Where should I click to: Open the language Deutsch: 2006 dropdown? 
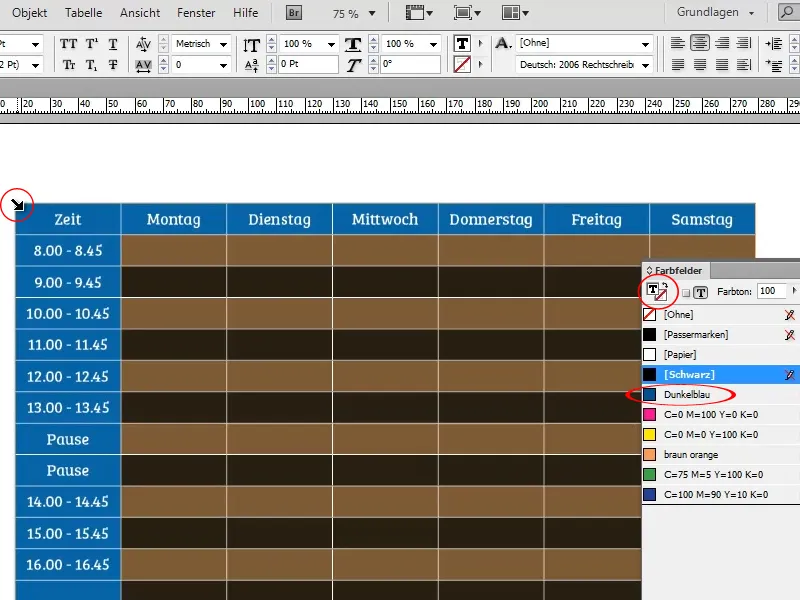click(x=645, y=65)
